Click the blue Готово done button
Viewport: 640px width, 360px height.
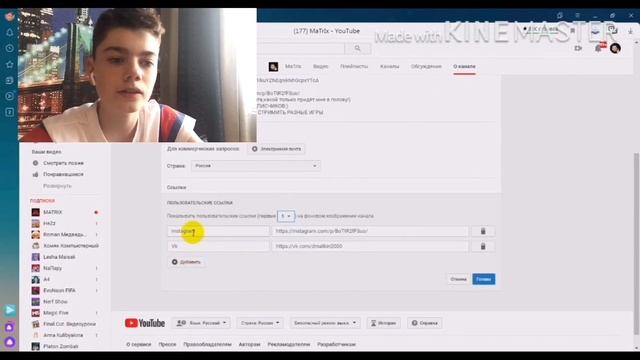[484, 279]
